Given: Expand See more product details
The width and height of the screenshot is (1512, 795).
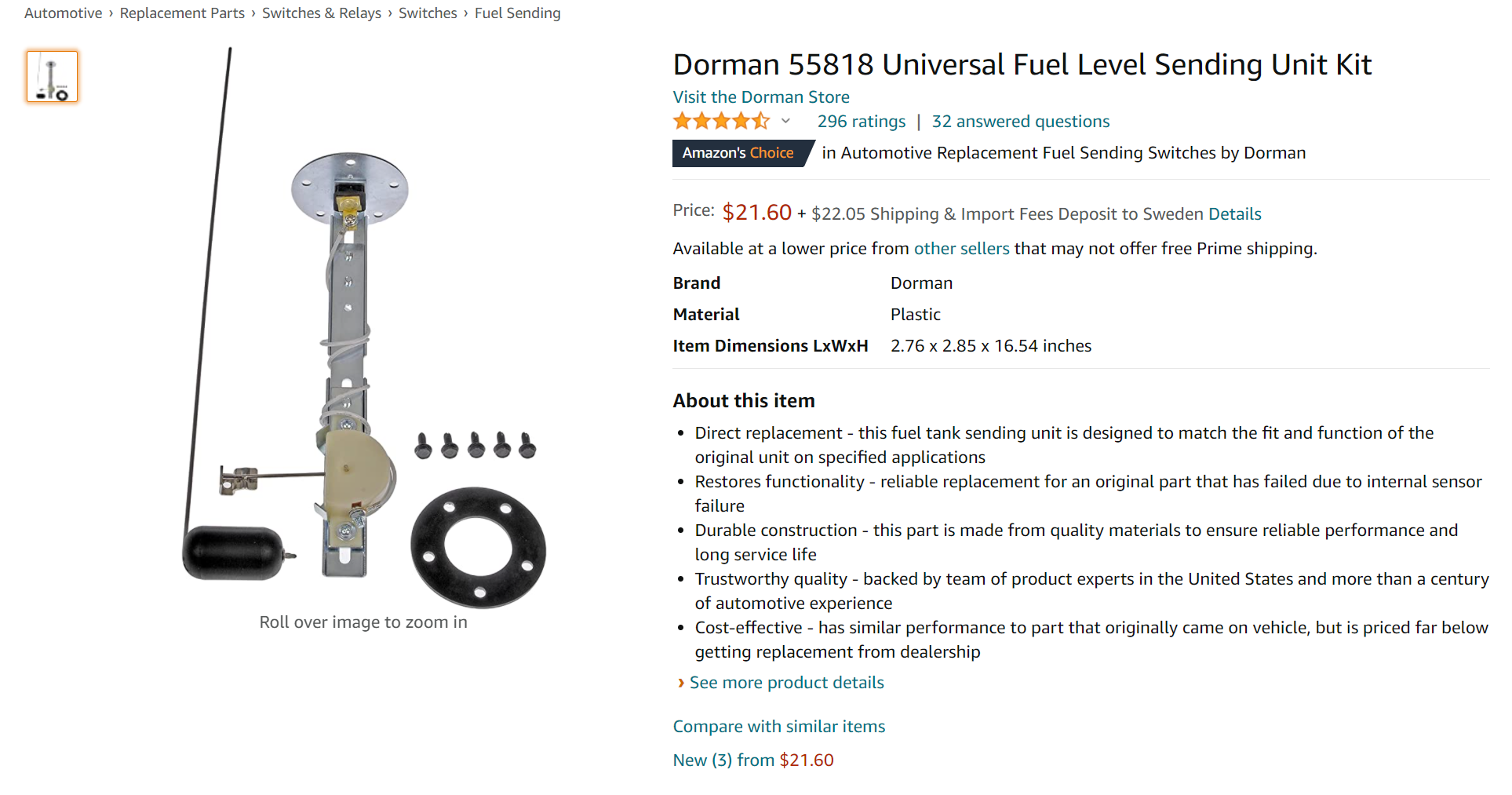Looking at the screenshot, I should 786,683.
